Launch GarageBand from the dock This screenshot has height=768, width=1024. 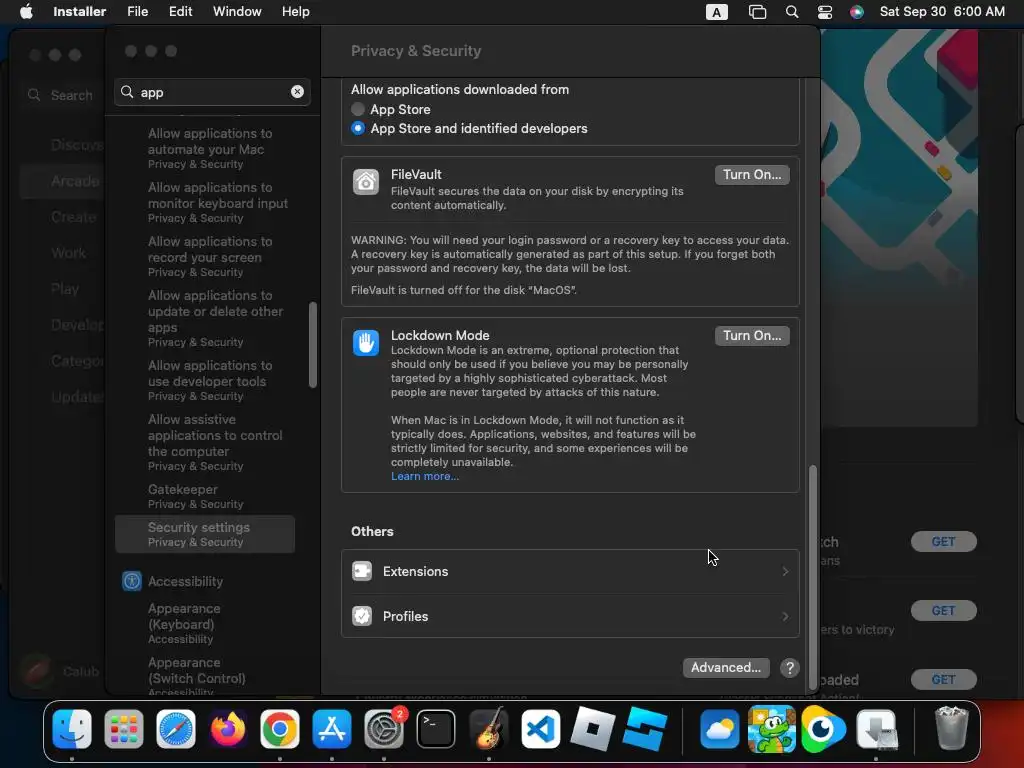coord(488,729)
